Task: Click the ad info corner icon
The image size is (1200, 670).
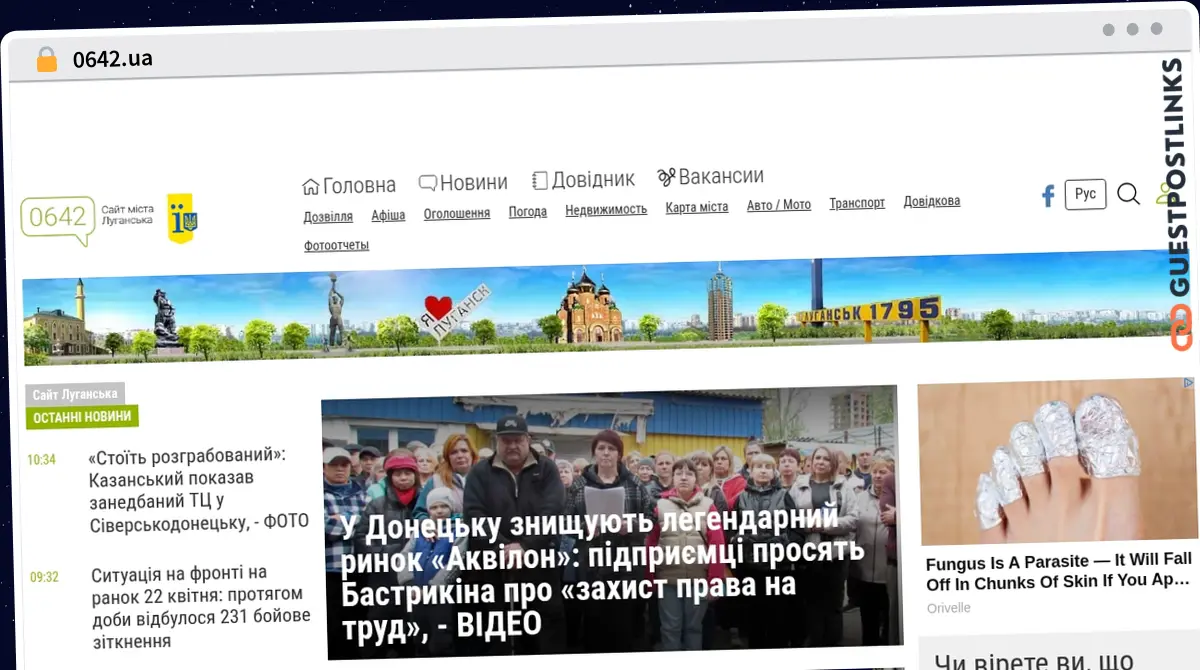Action: [x=1188, y=383]
